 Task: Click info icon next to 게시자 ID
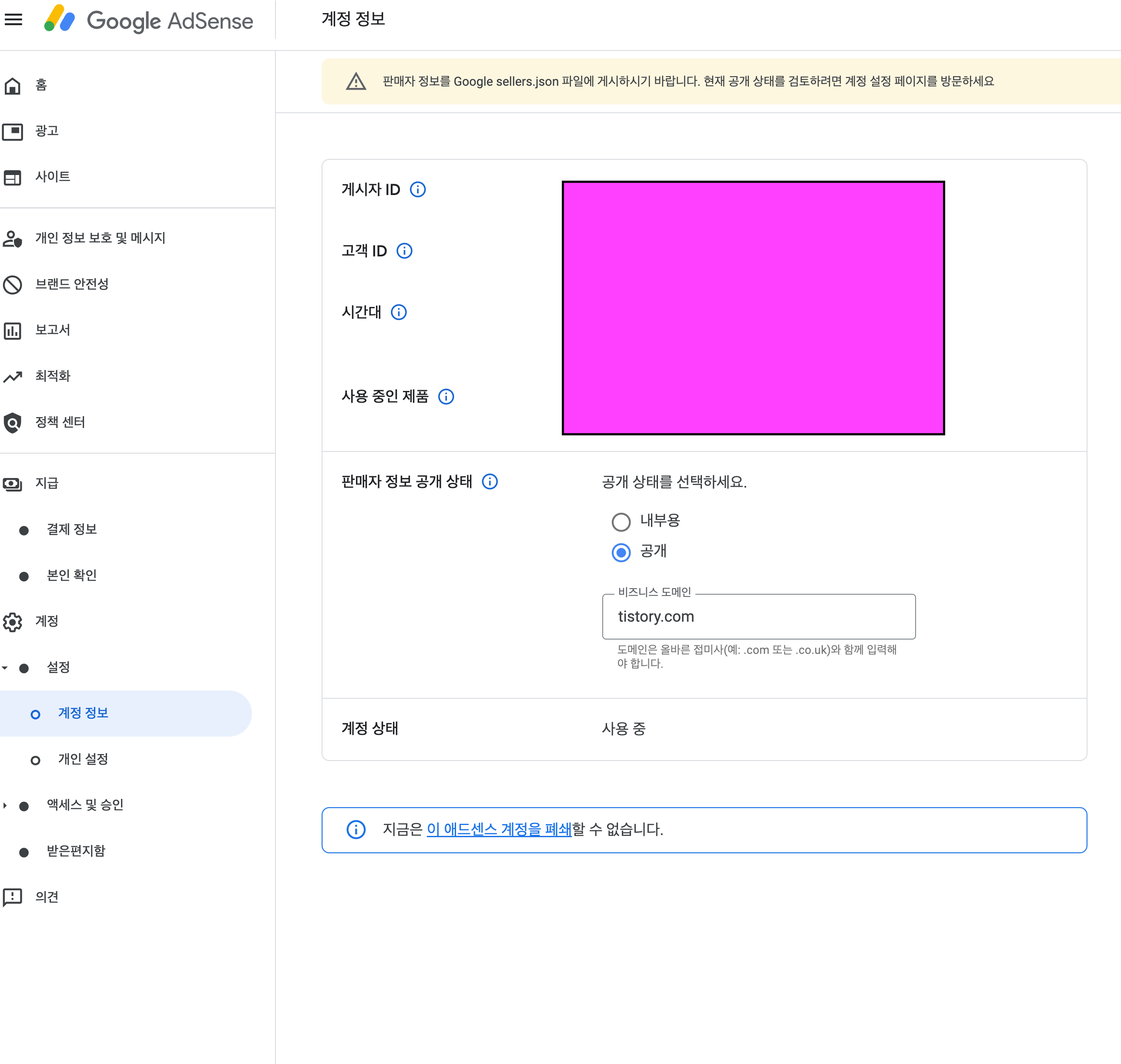coord(418,189)
